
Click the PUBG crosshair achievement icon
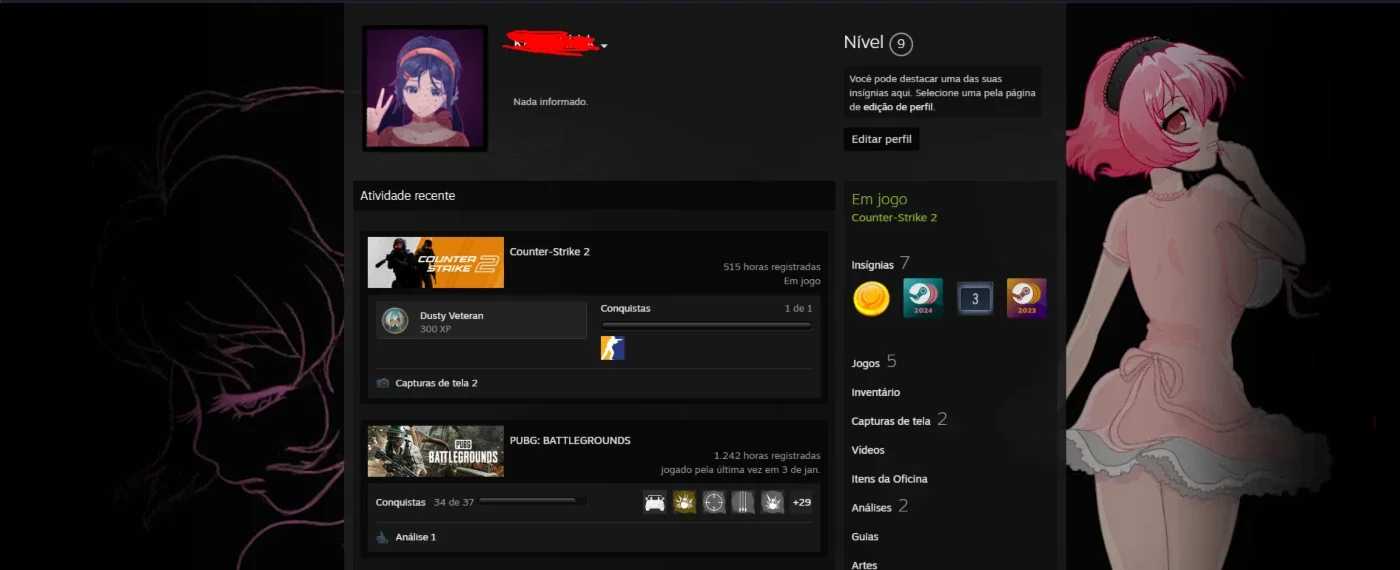(x=714, y=502)
